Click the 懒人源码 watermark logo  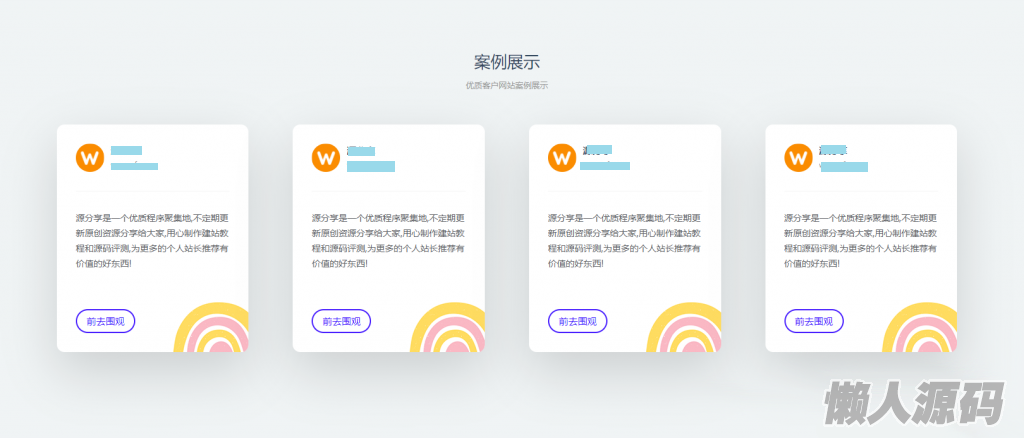tap(914, 404)
